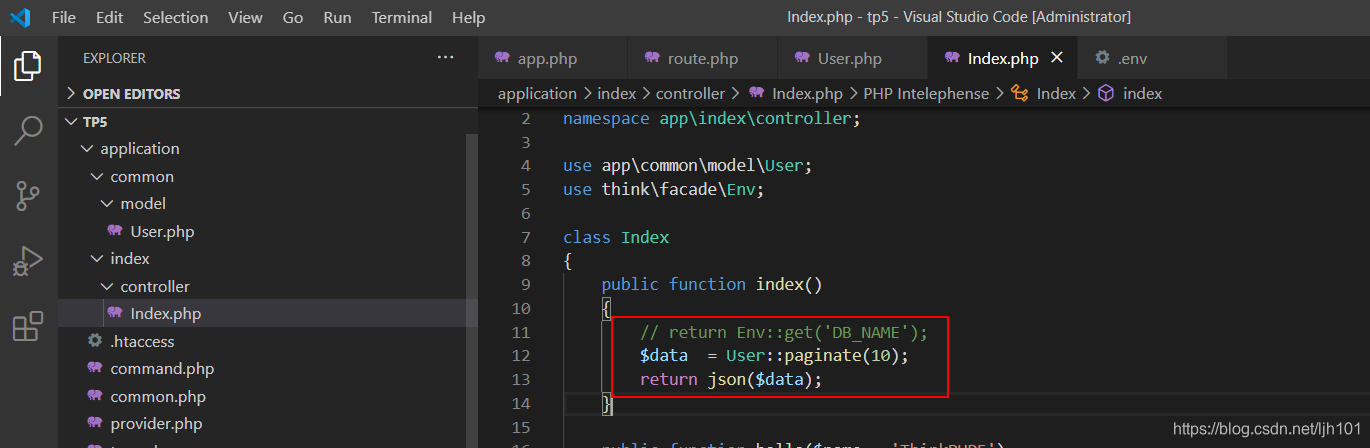Open the Explorer view in activity bar

28,66
